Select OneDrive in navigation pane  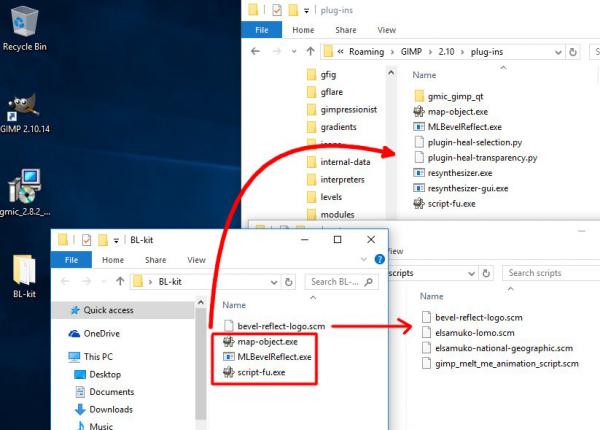click(x=94, y=333)
